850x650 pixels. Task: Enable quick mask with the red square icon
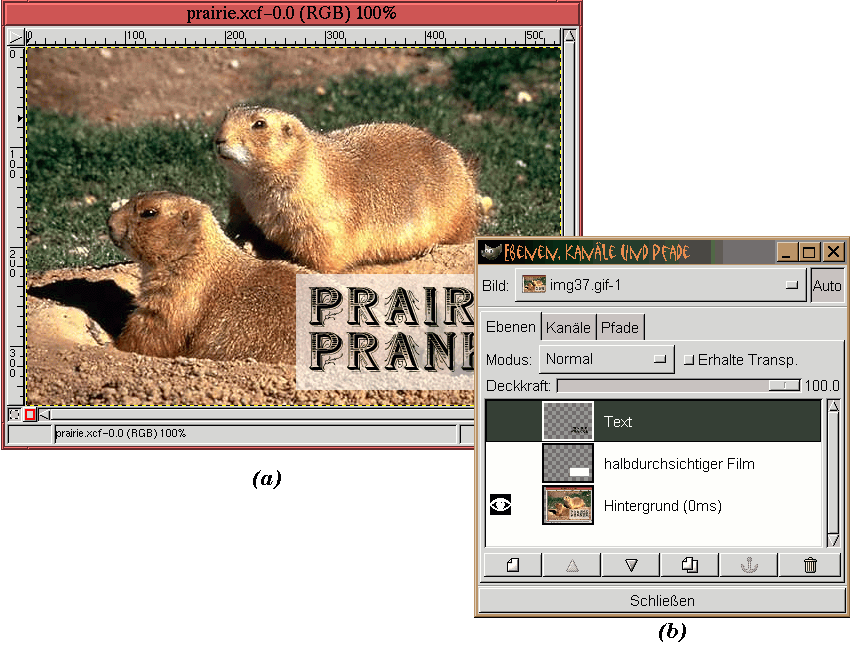(x=30, y=414)
